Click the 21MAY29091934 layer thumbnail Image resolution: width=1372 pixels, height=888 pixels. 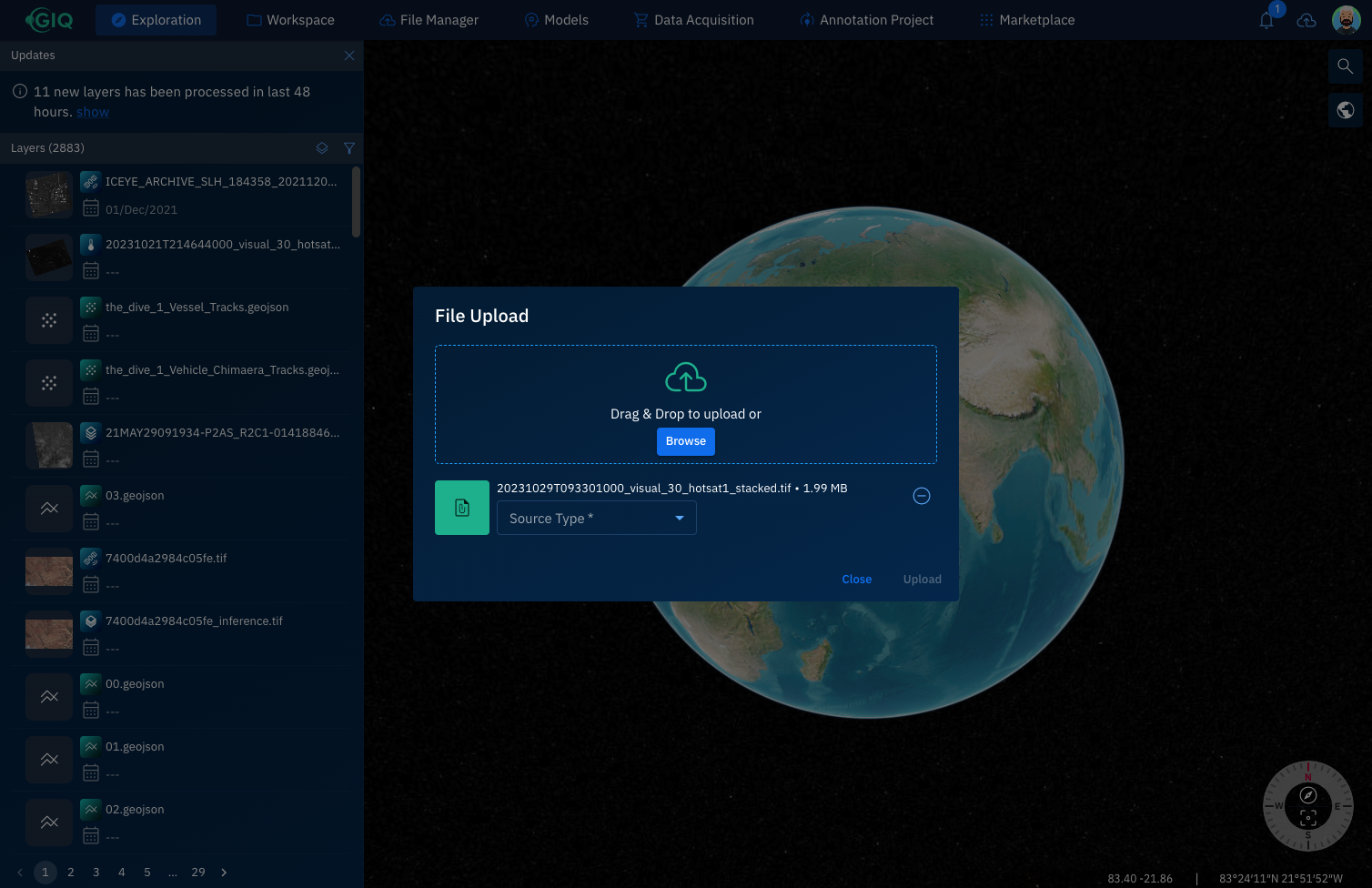[x=49, y=446]
